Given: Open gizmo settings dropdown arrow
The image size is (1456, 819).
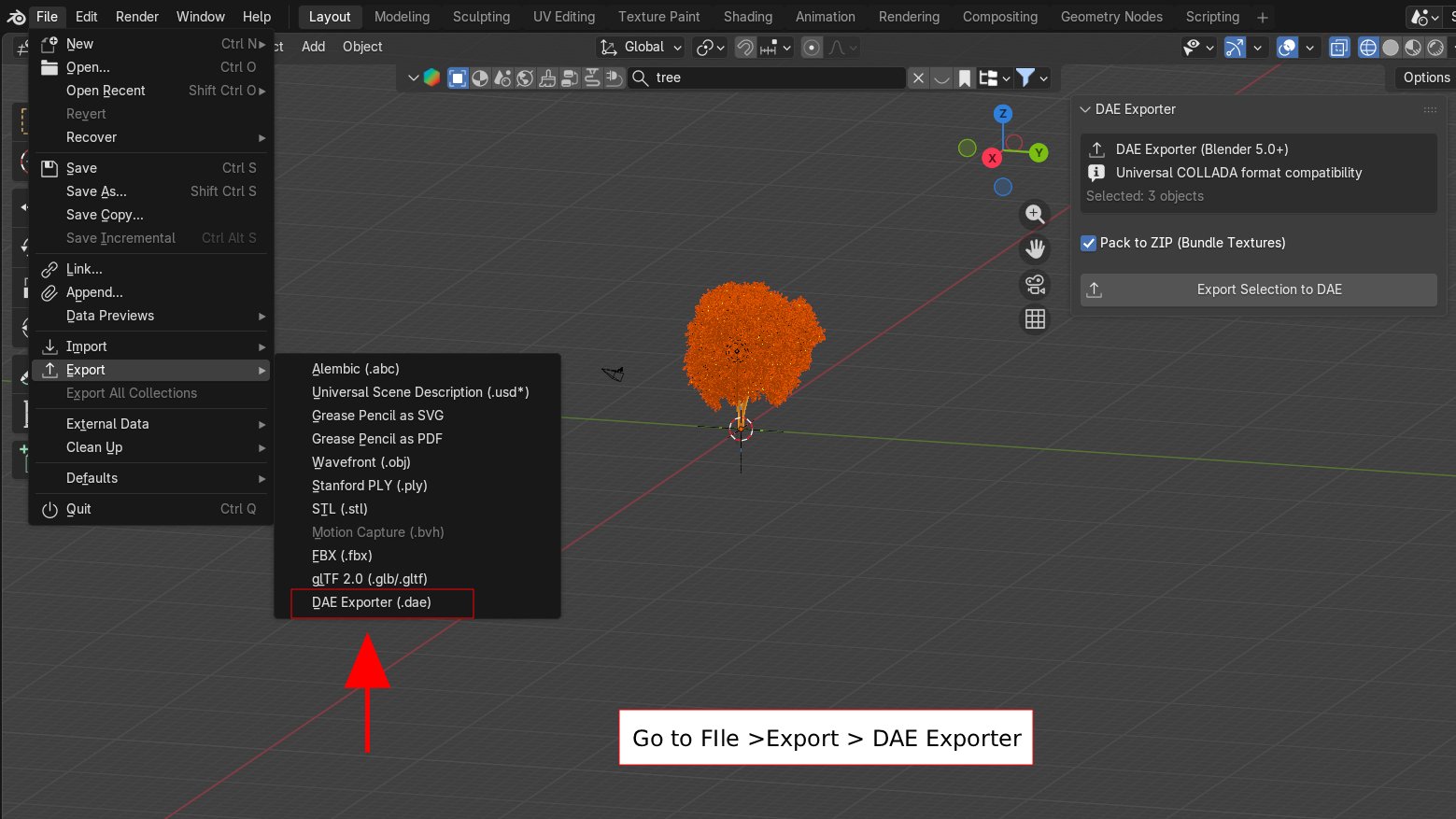Looking at the screenshot, I should coord(1257,48).
